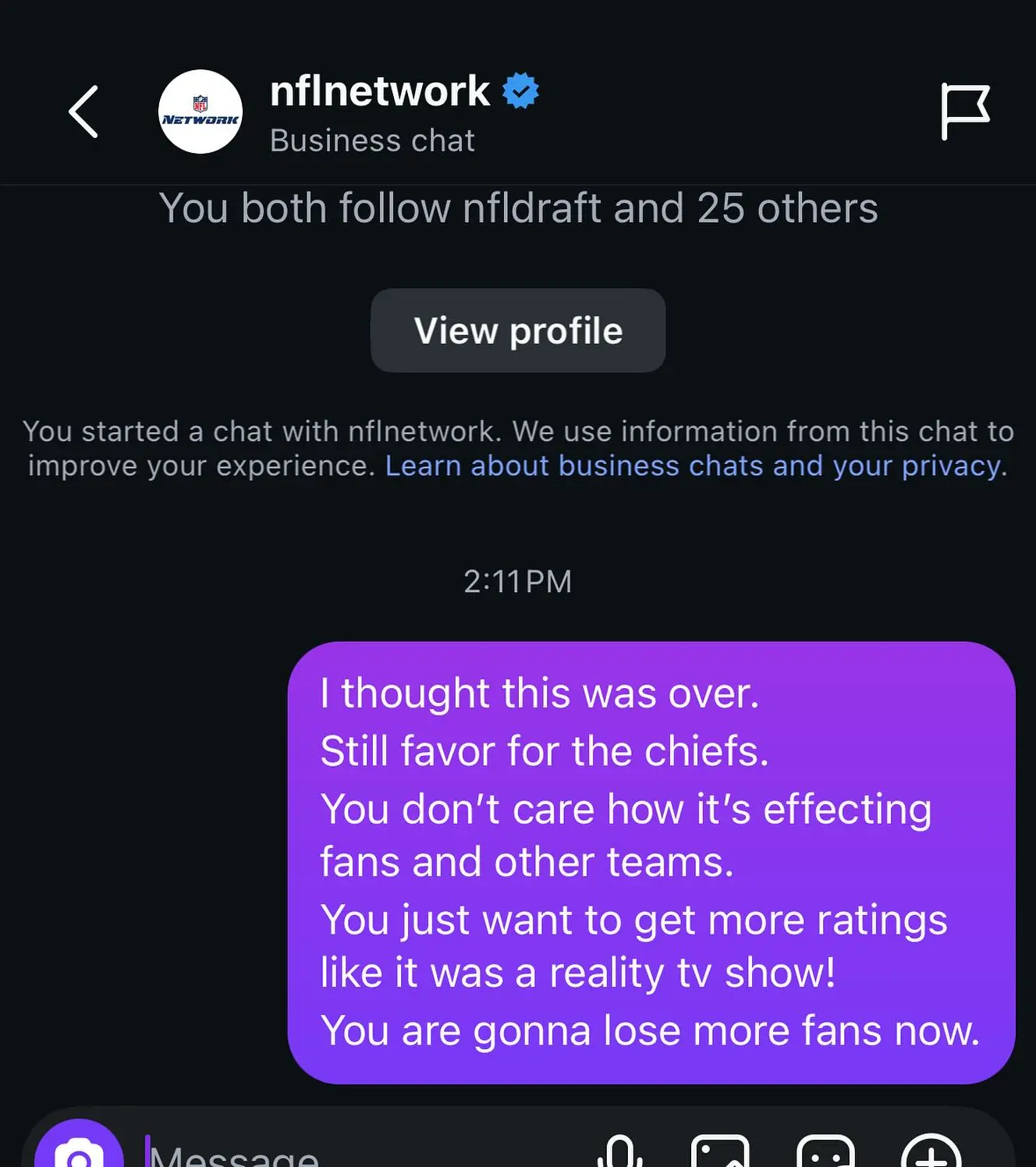Tap the back arrow in header
The image size is (1036, 1167).
83,112
